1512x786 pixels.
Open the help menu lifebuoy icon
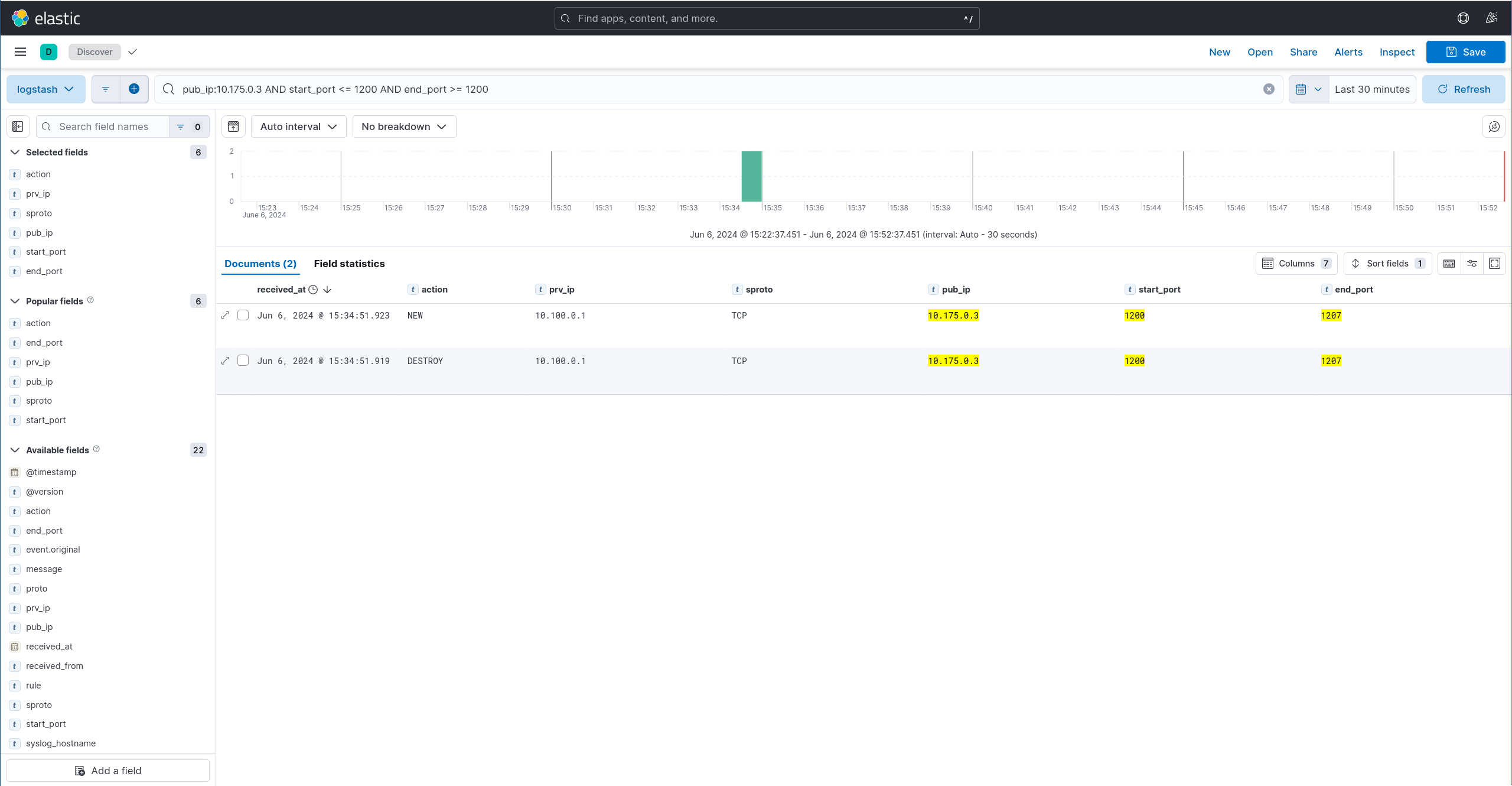pyautogui.click(x=1463, y=18)
